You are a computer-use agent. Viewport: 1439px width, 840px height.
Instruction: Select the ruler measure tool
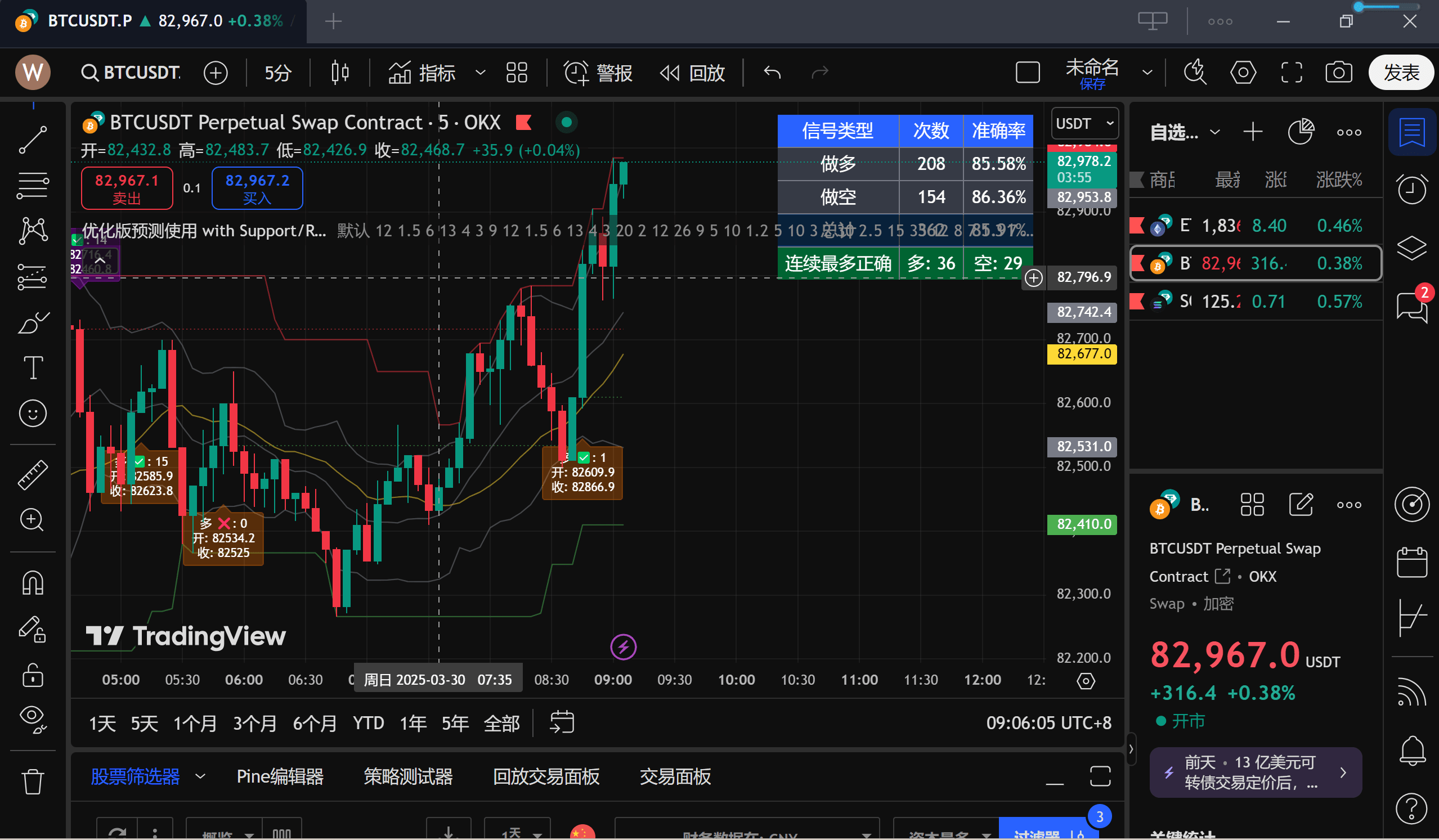pos(33,475)
